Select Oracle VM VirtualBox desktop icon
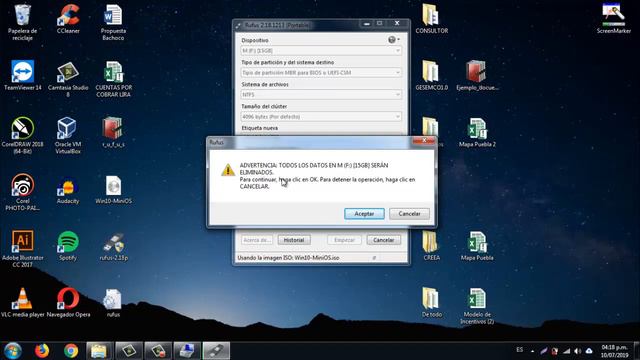640x360 pixels. click(68, 136)
